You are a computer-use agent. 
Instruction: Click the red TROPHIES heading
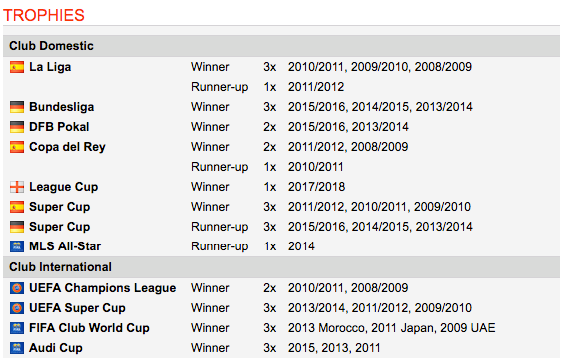coord(44,16)
